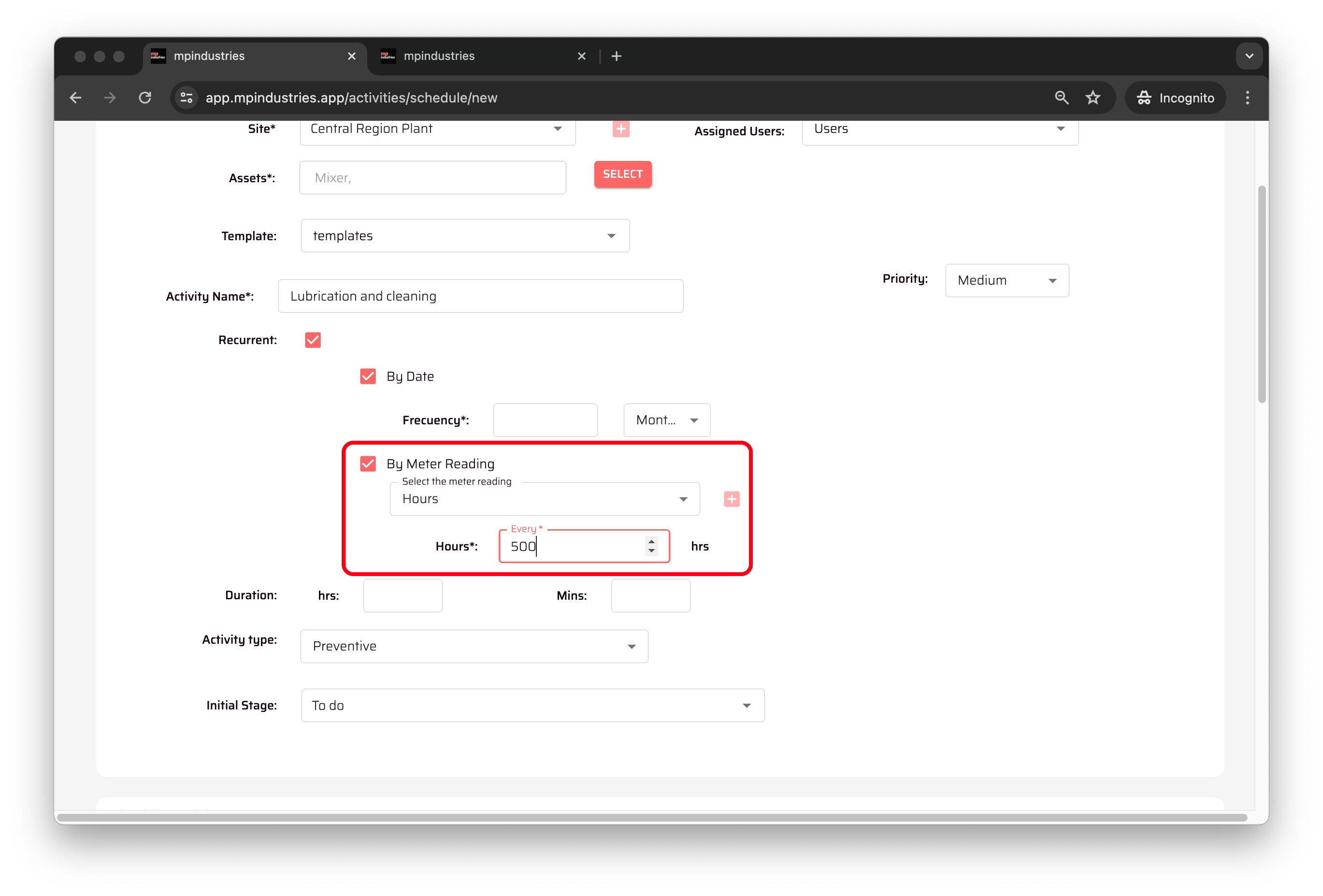The height and width of the screenshot is (896, 1323).
Task: Toggle the By Date checkbox
Action: [x=368, y=376]
